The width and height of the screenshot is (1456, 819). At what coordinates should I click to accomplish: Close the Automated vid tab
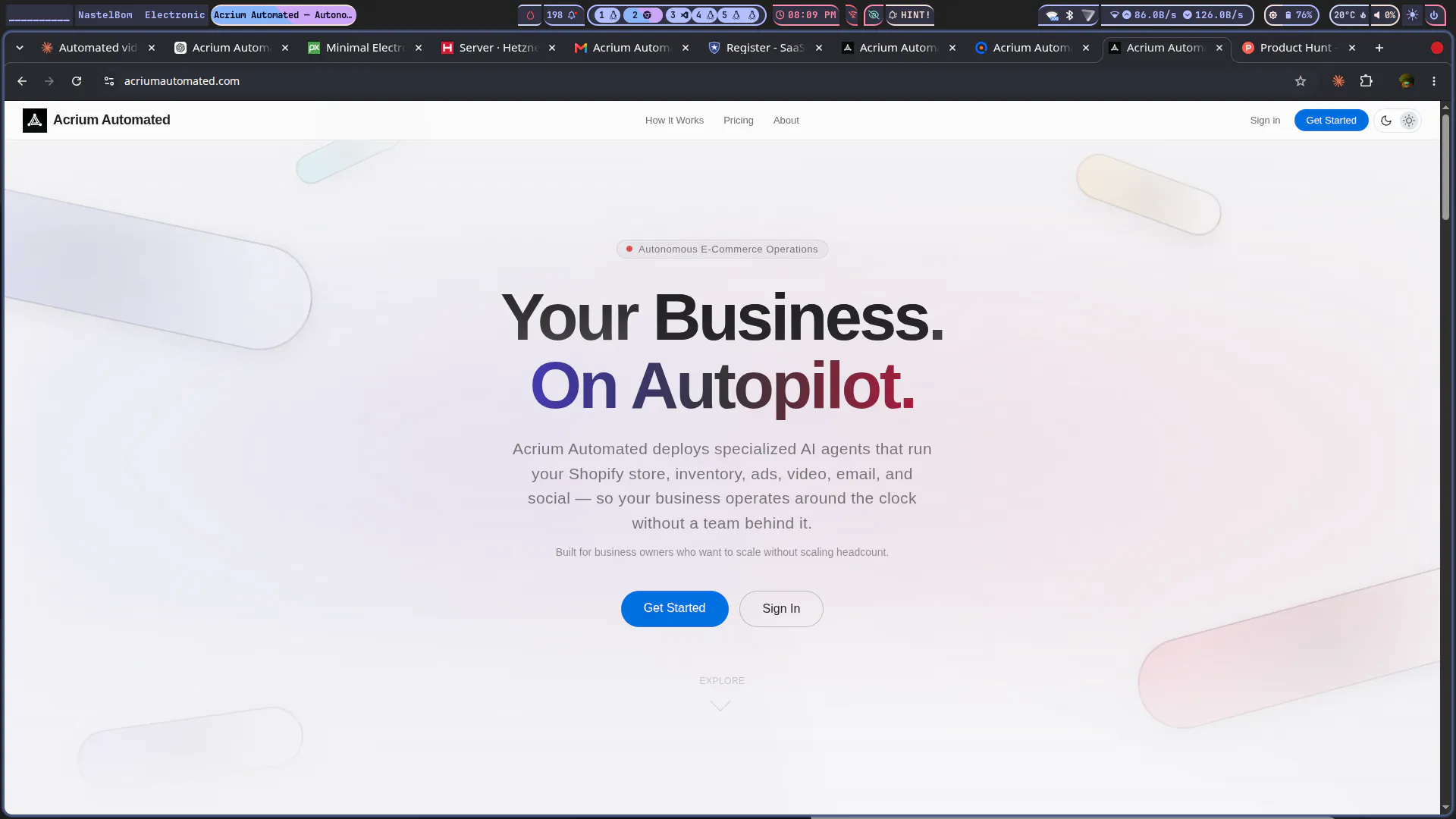point(152,48)
